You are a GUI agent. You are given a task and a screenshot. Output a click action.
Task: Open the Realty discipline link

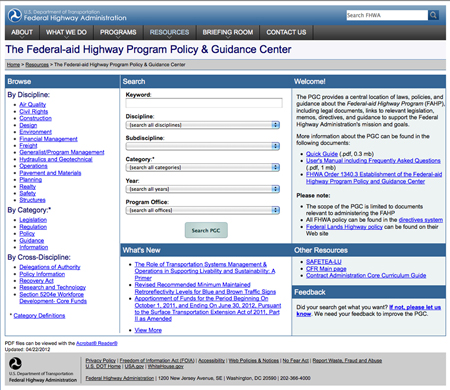click(28, 187)
